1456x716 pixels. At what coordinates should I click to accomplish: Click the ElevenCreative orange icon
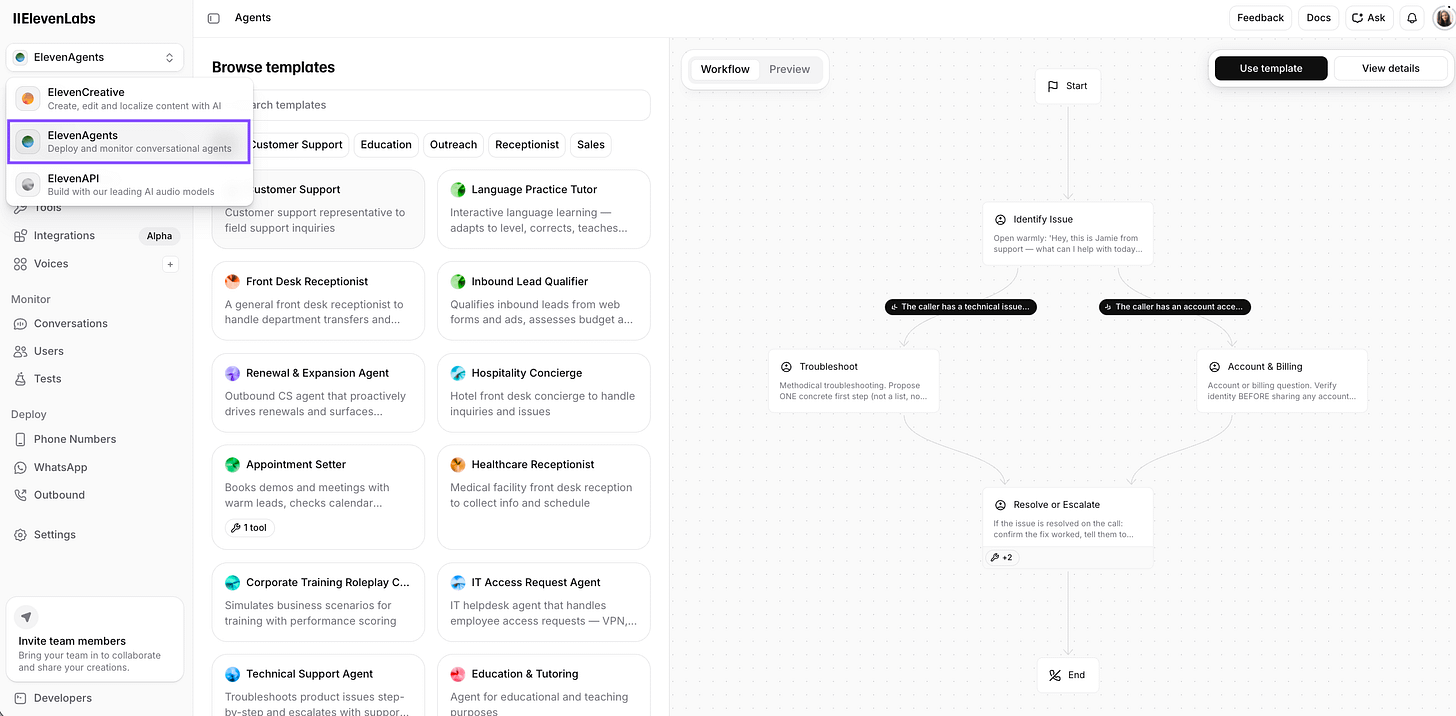(28, 99)
